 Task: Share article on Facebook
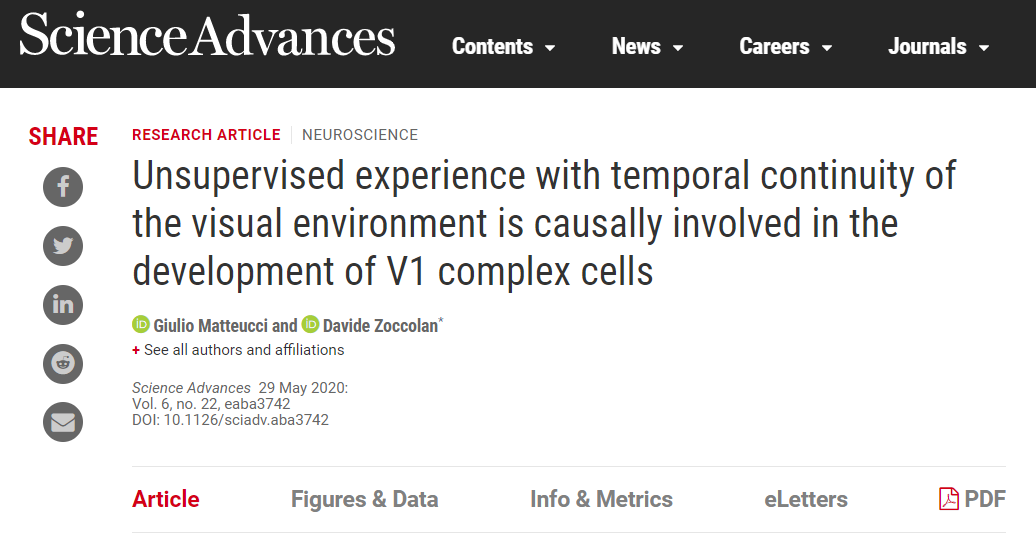pyautogui.click(x=63, y=187)
